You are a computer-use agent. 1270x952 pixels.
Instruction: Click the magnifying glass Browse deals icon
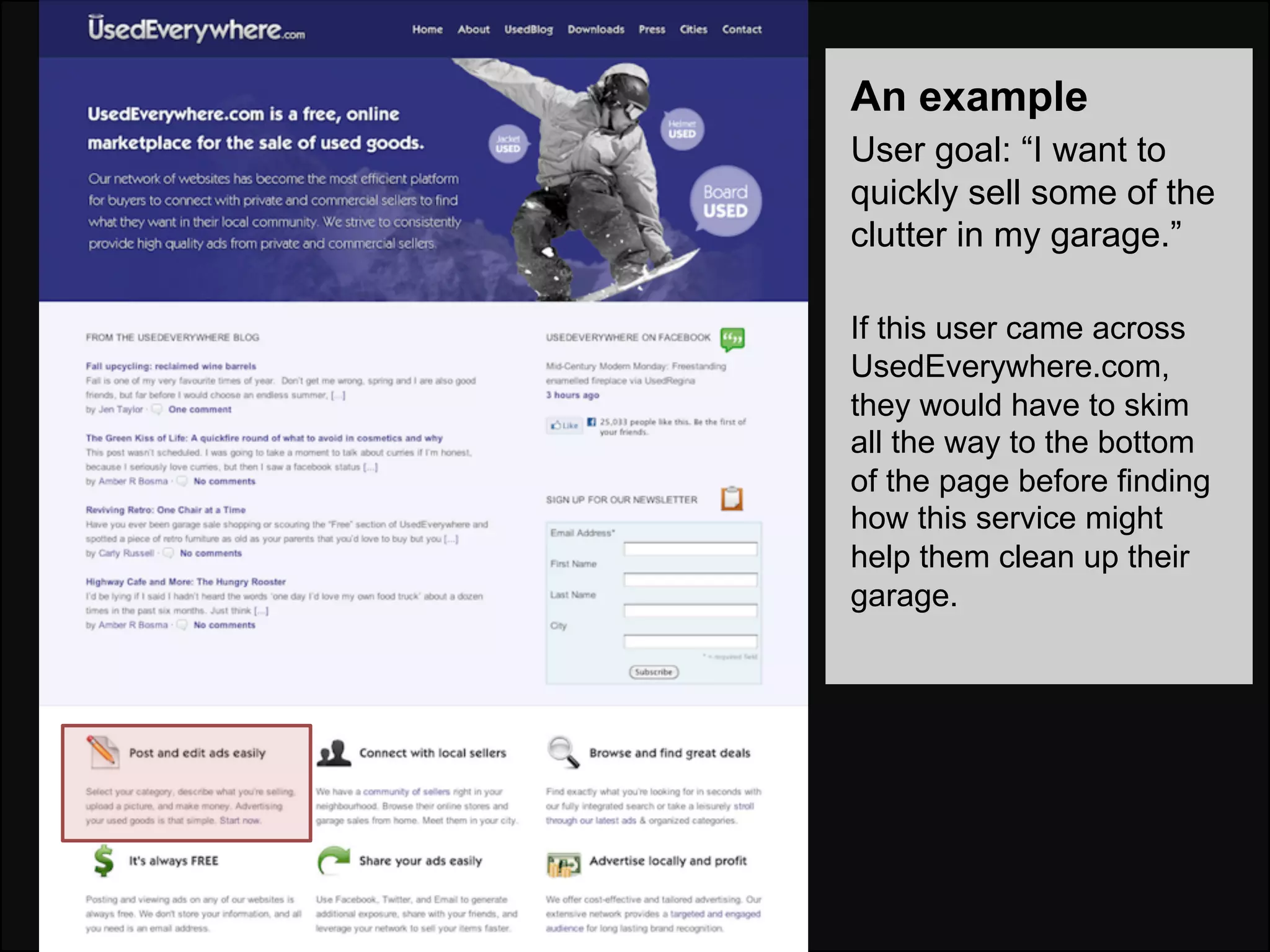[x=564, y=752]
